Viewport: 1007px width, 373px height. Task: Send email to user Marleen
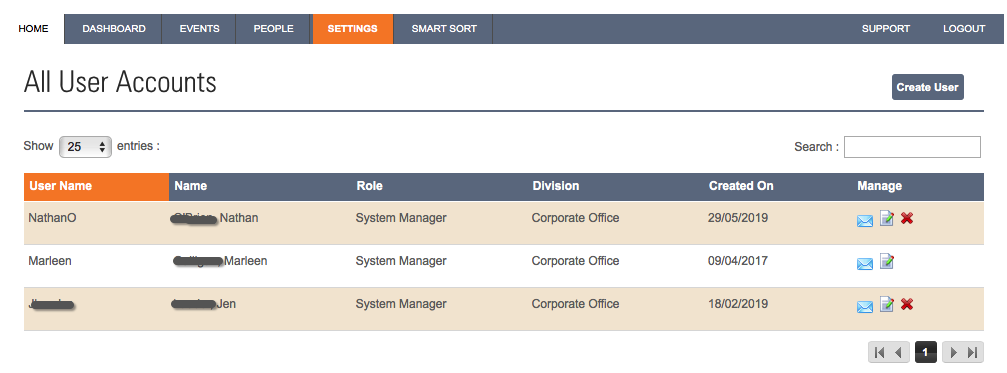pyautogui.click(x=864, y=263)
